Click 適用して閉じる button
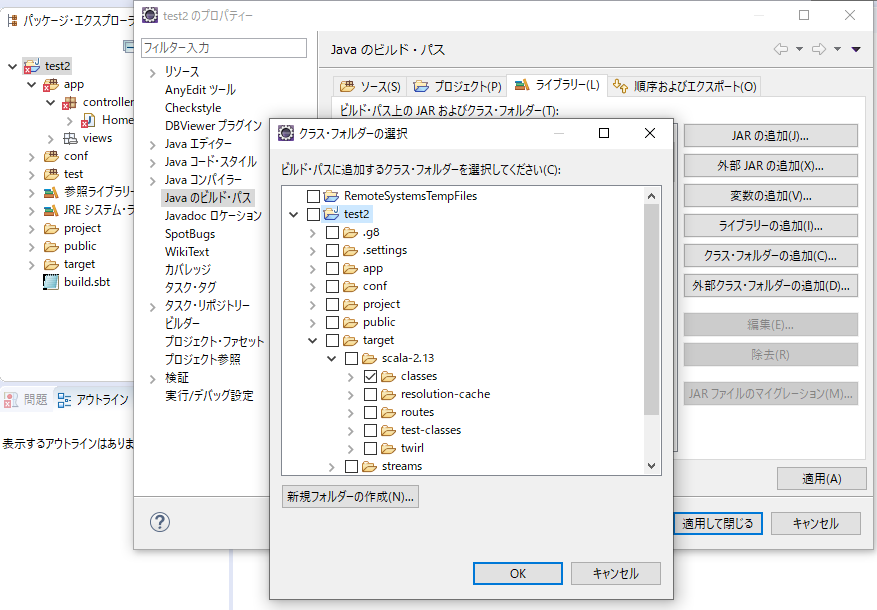The width and height of the screenshot is (877, 610). point(718,524)
